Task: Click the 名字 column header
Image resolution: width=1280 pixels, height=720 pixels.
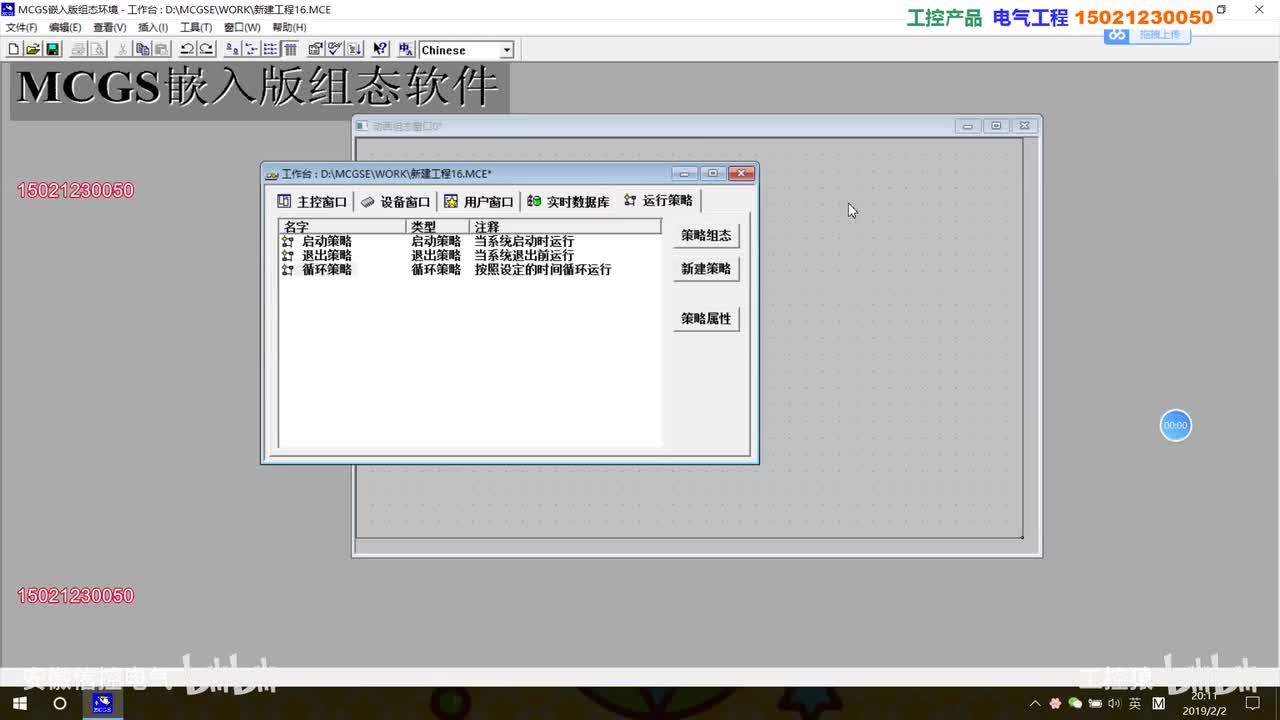Action: pos(343,227)
